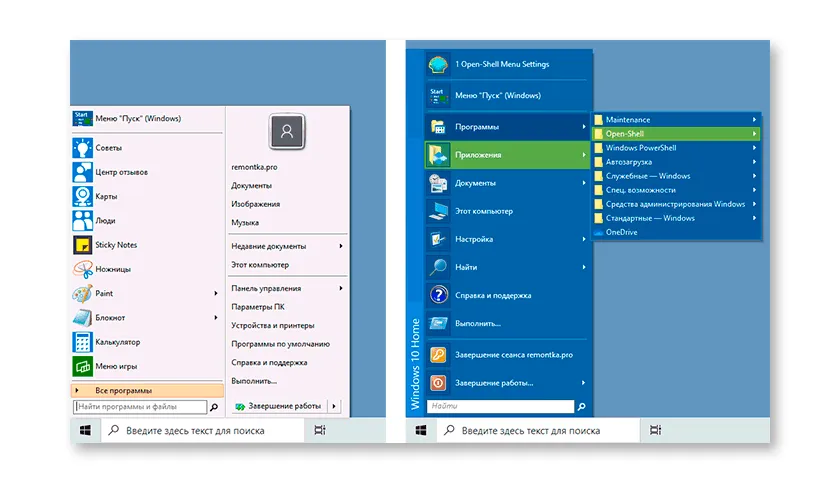Click Task View icon on right taskbar

click(x=655, y=430)
